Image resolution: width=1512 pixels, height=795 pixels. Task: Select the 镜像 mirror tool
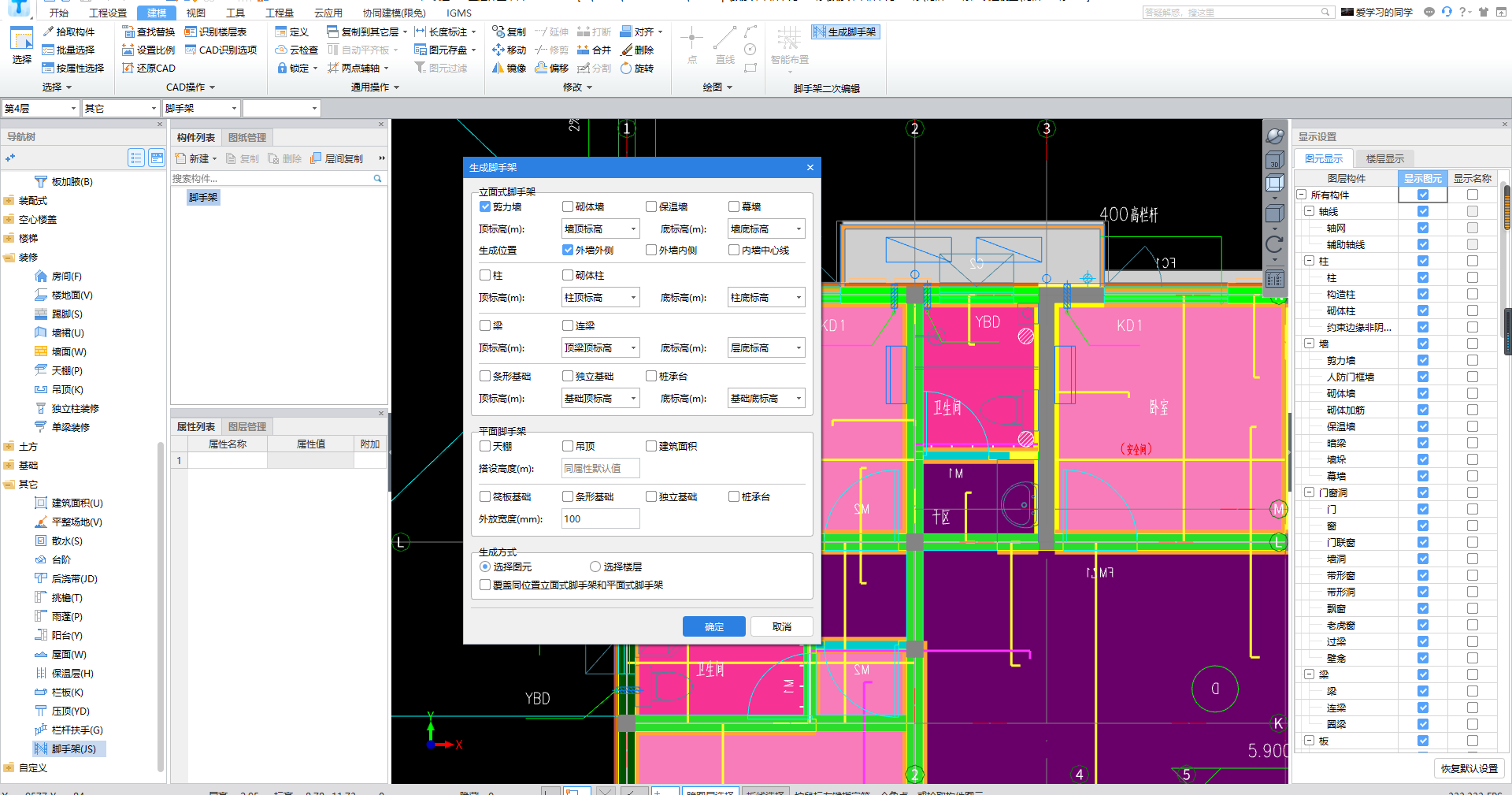coord(509,68)
